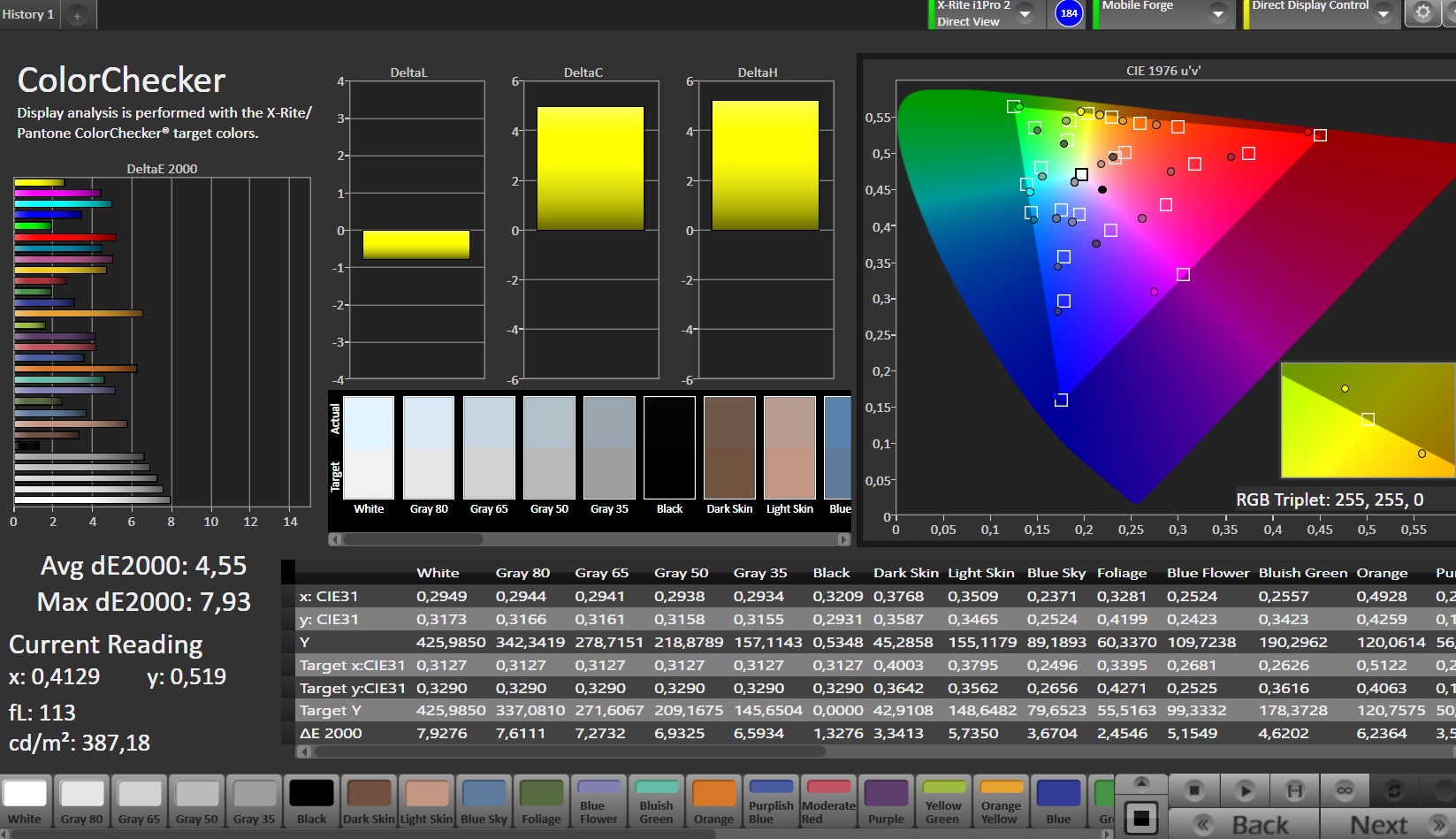Click the refresh arrows icon
The width and height of the screenshot is (1456, 839).
point(1394,789)
